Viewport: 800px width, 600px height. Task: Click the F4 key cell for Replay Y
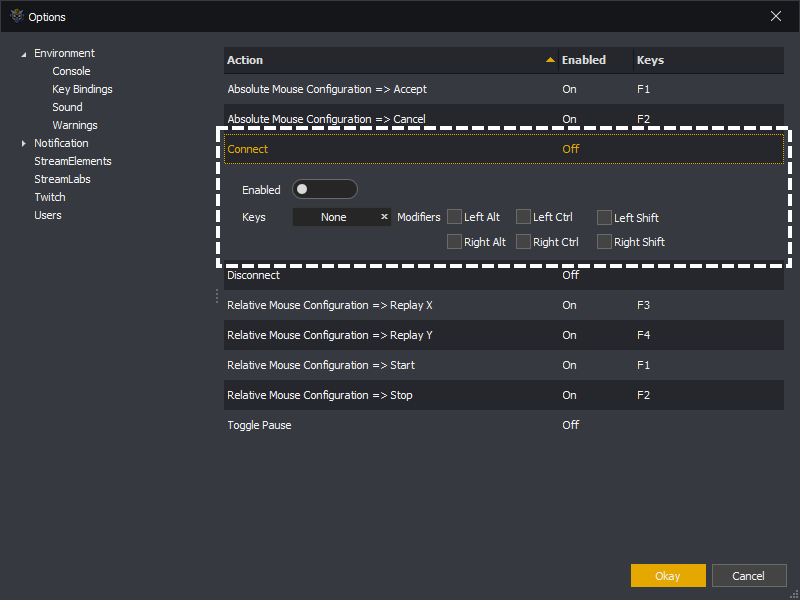[x=643, y=335]
